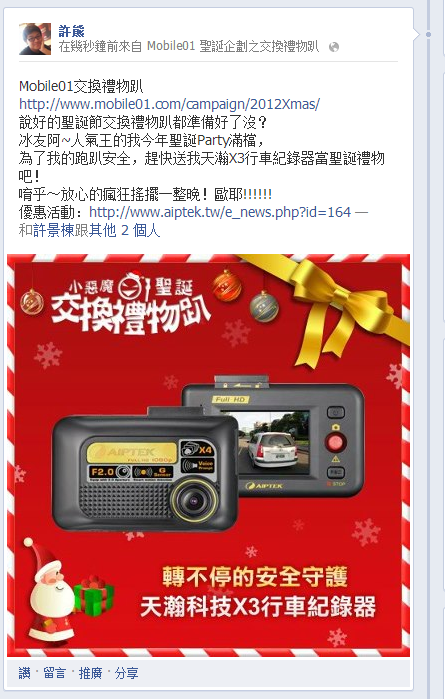Follow the mobile01.com campaign 2012Xmas URL
The image size is (445, 699).
[x=169, y=104]
